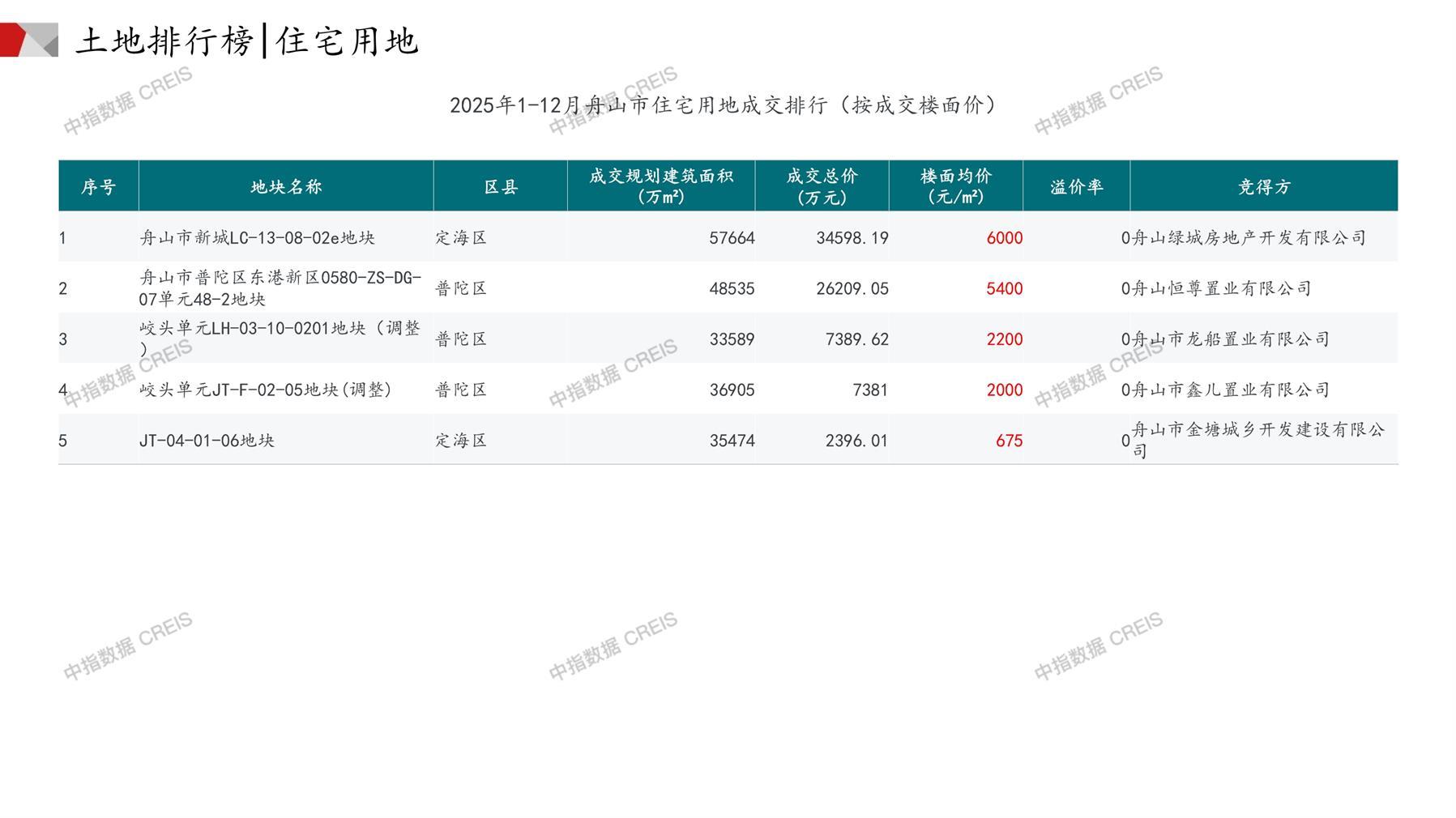This screenshot has width=1456, height=818.
Task: Select the 0580-ZS-DG-07单元48-2地块 parcel name
Action: pyautogui.click(x=280, y=288)
